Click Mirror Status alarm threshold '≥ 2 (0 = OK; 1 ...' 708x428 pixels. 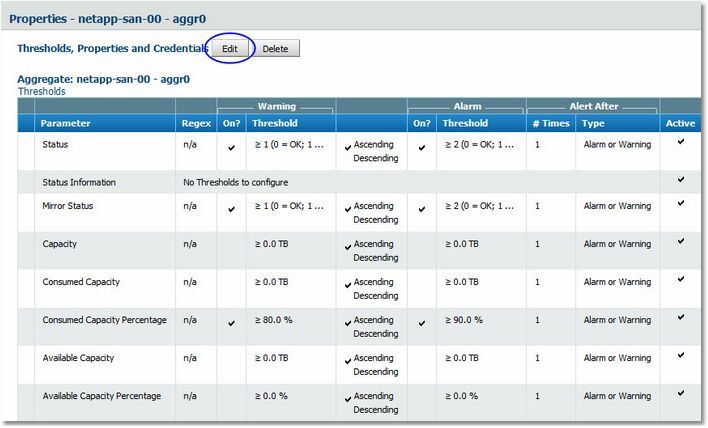click(x=480, y=206)
